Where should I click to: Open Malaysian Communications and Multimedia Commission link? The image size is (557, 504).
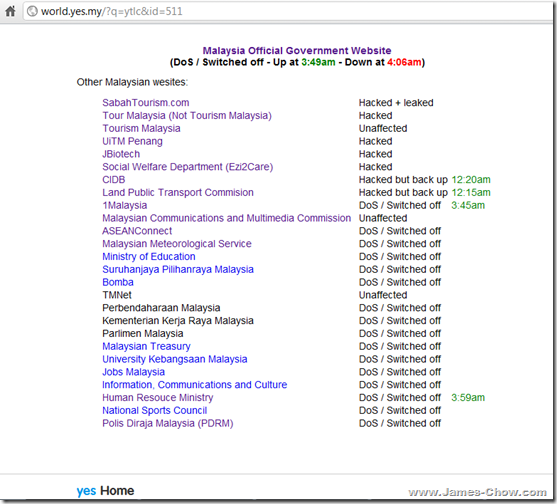tap(227, 218)
